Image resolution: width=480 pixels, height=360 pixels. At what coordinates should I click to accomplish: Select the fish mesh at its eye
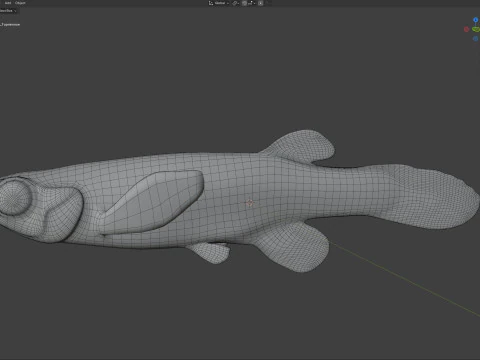point(14,197)
